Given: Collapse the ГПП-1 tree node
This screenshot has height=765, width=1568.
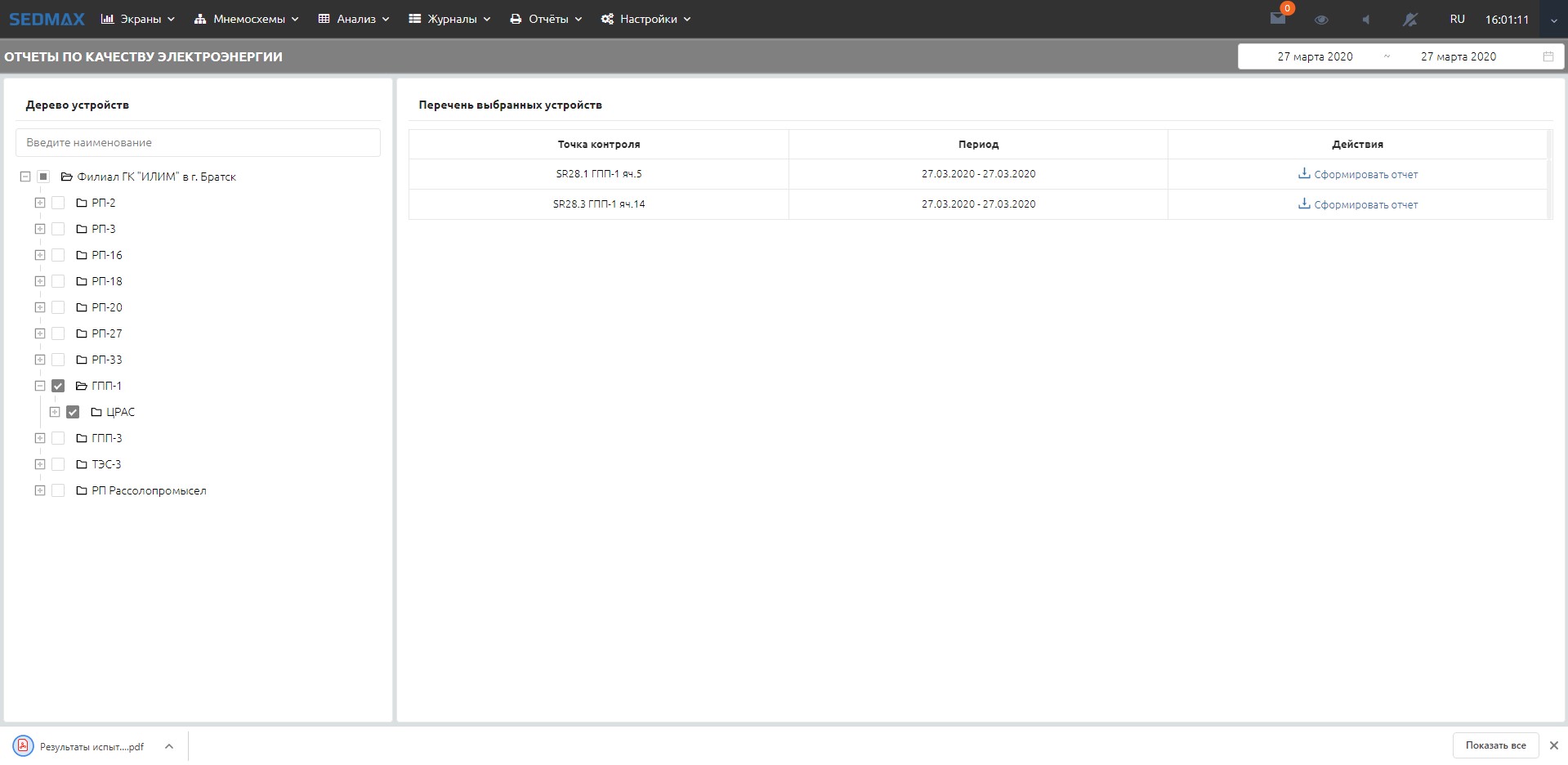Looking at the screenshot, I should click(39, 386).
